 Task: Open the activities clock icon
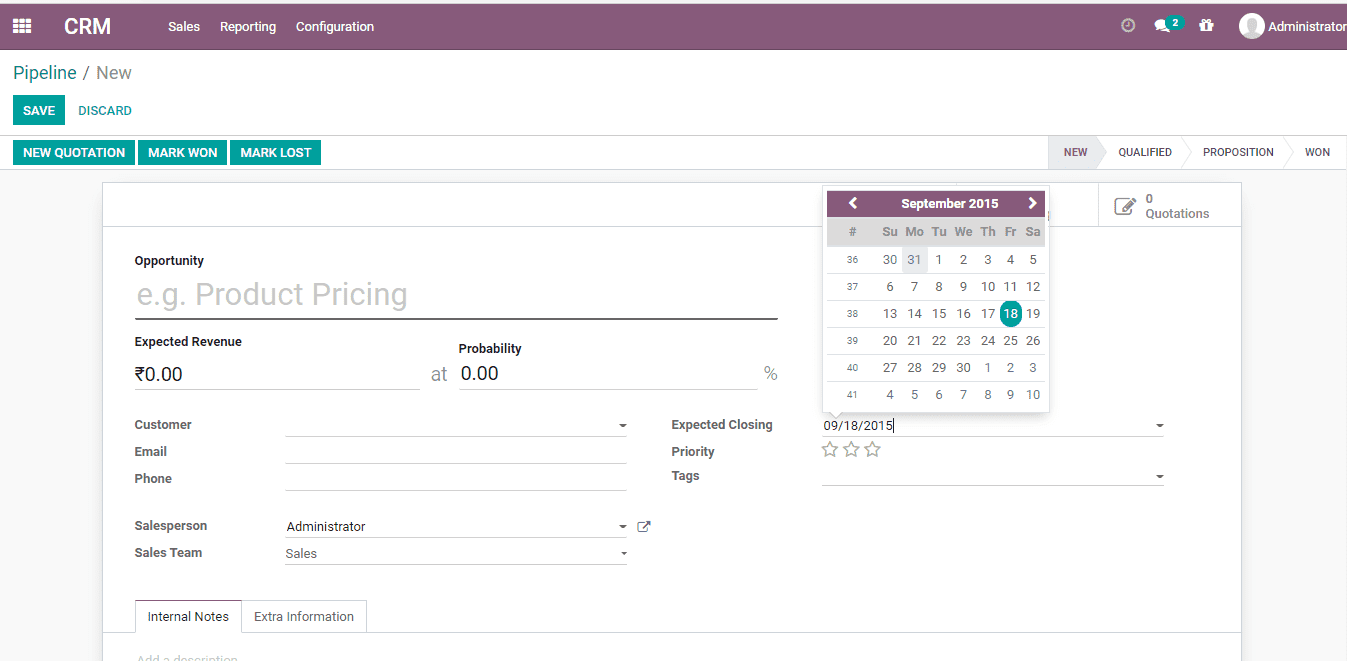(x=1128, y=26)
